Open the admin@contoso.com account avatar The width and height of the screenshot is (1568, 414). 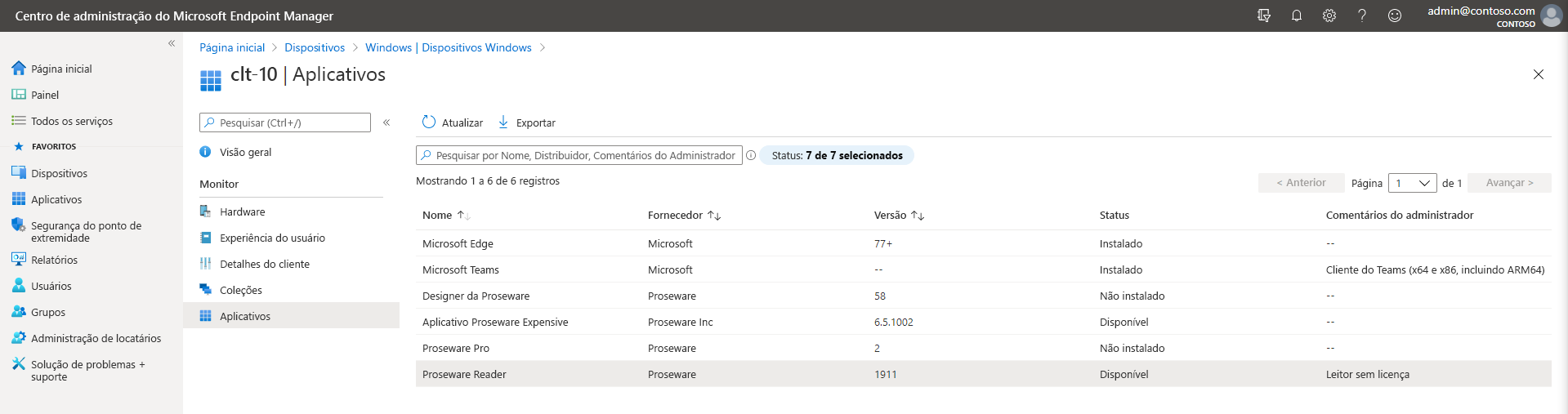(x=1551, y=16)
